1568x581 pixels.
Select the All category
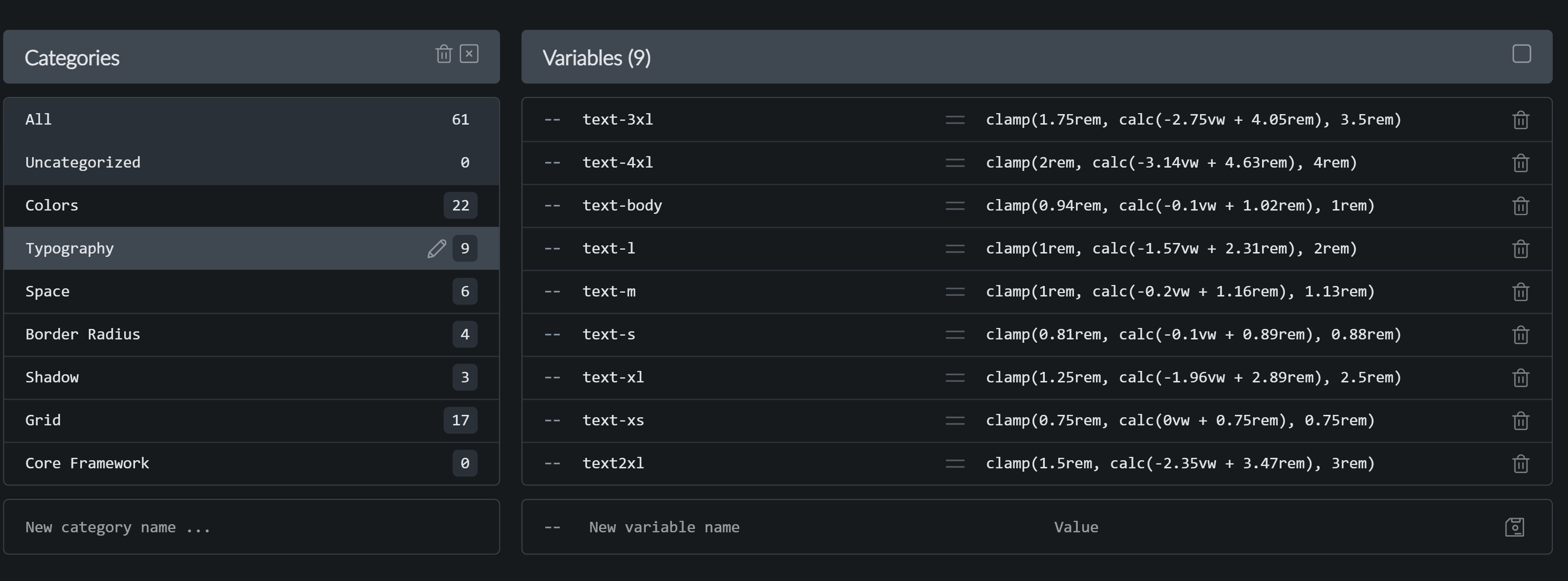pyautogui.click(x=252, y=120)
